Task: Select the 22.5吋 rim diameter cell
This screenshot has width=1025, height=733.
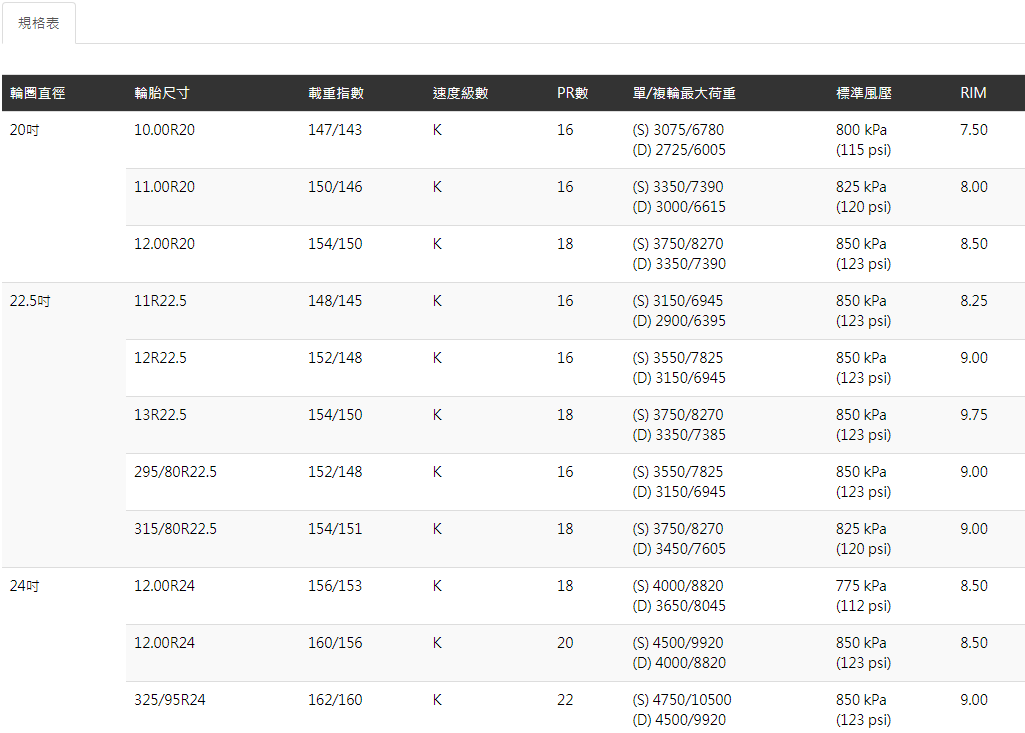Action: pos(30,301)
